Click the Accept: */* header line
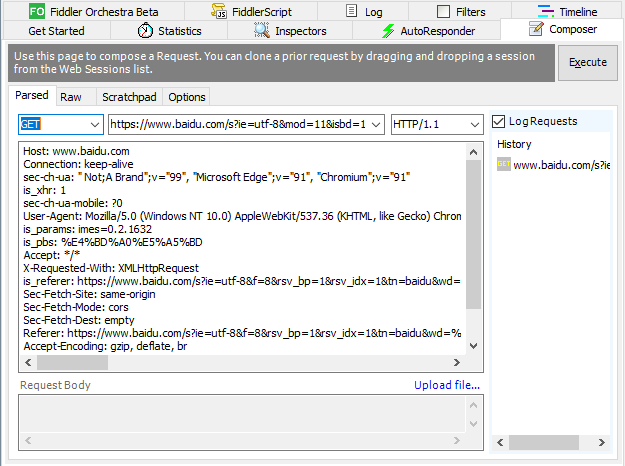The height and width of the screenshot is (466, 625). click(51, 255)
